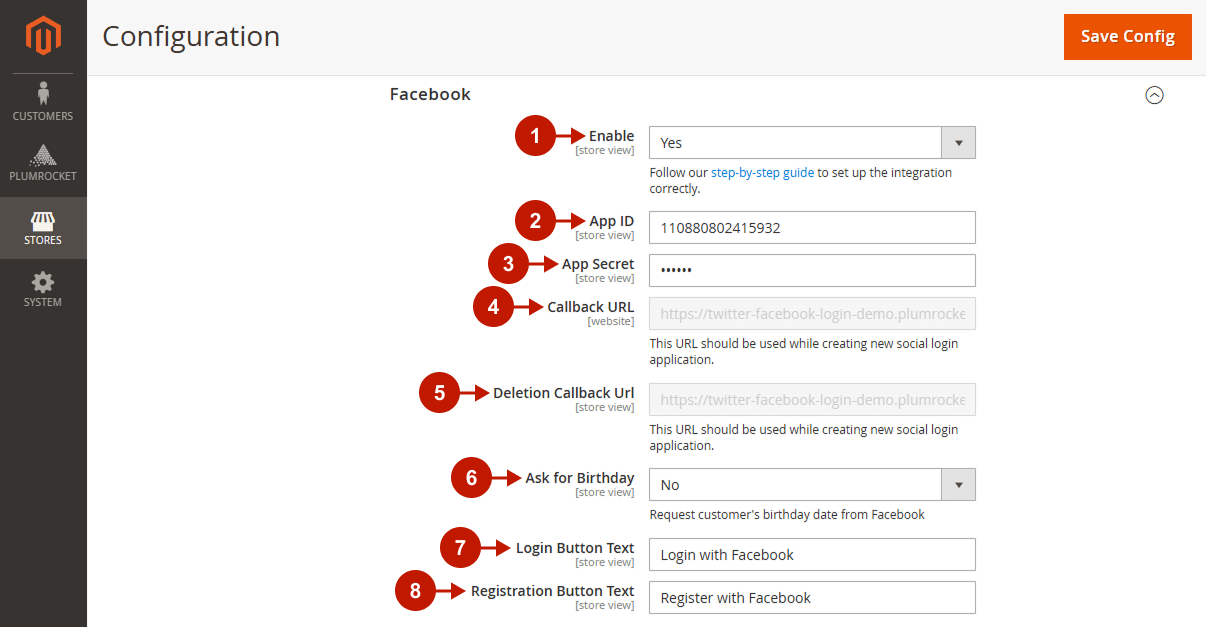Click the Facebook section heading

click(x=430, y=94)
